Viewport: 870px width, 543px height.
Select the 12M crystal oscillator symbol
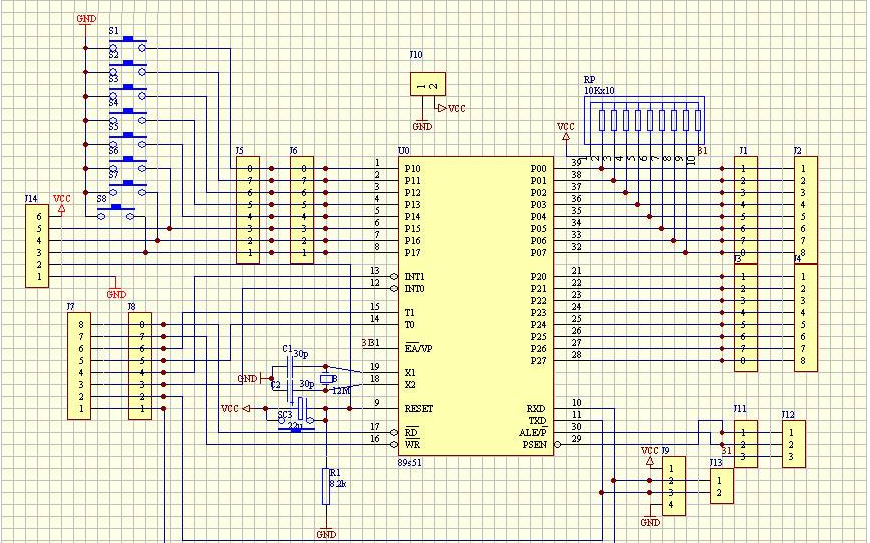tap(327, 379)
